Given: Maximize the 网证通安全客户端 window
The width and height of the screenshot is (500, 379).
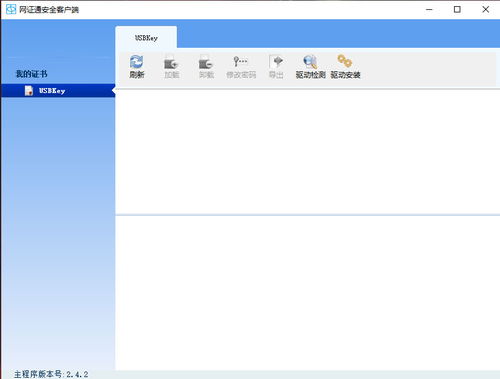Looking at the screenshot, I should [x=457, y=9].
